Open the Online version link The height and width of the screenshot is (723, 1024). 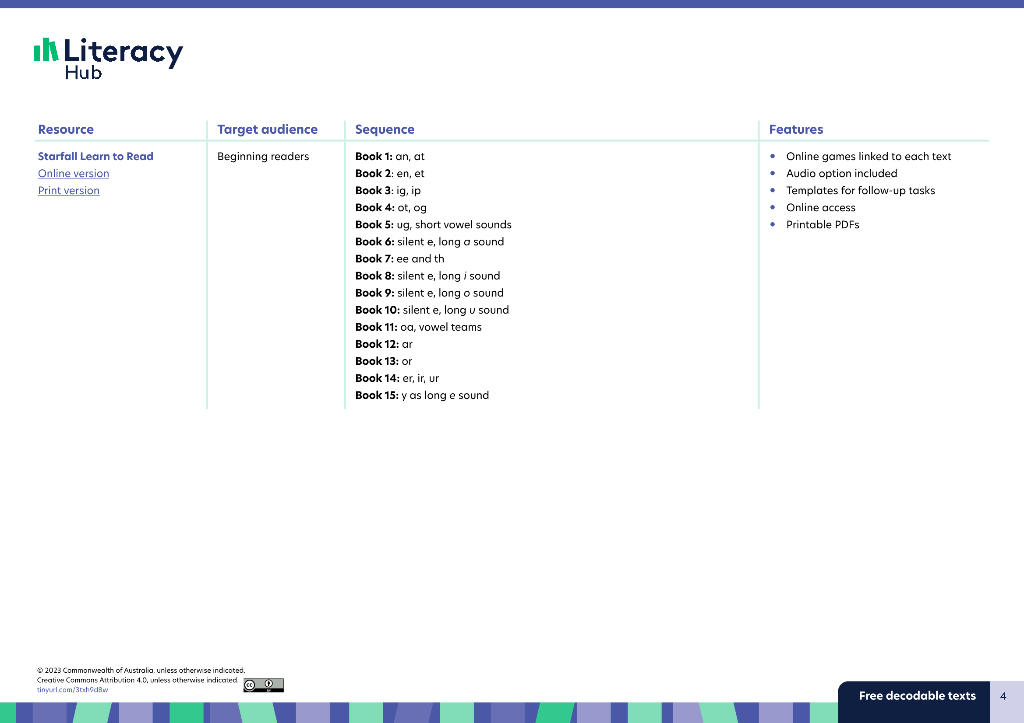tap(73, 174)
